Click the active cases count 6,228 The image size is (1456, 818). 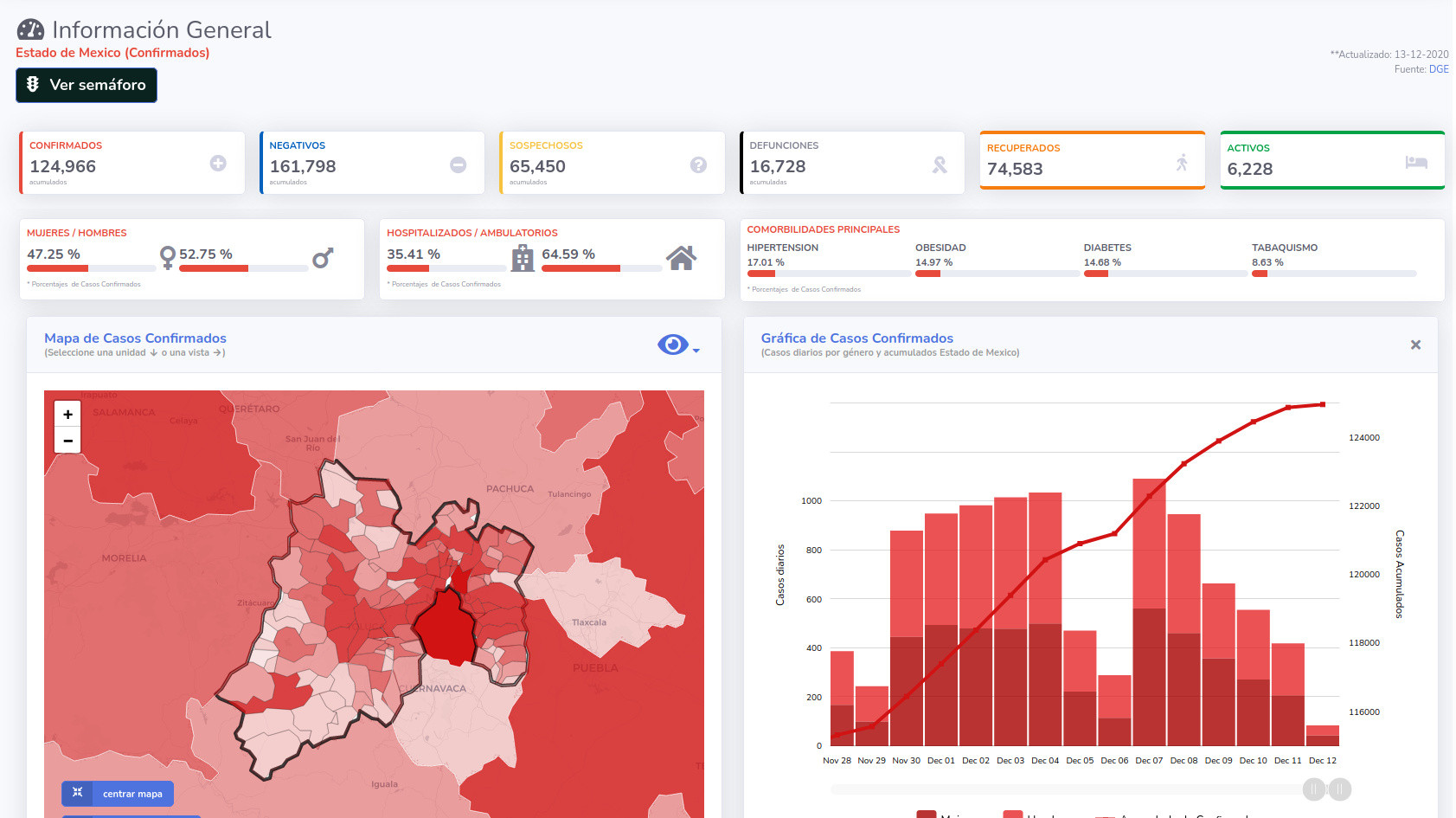pos(1250,169)
